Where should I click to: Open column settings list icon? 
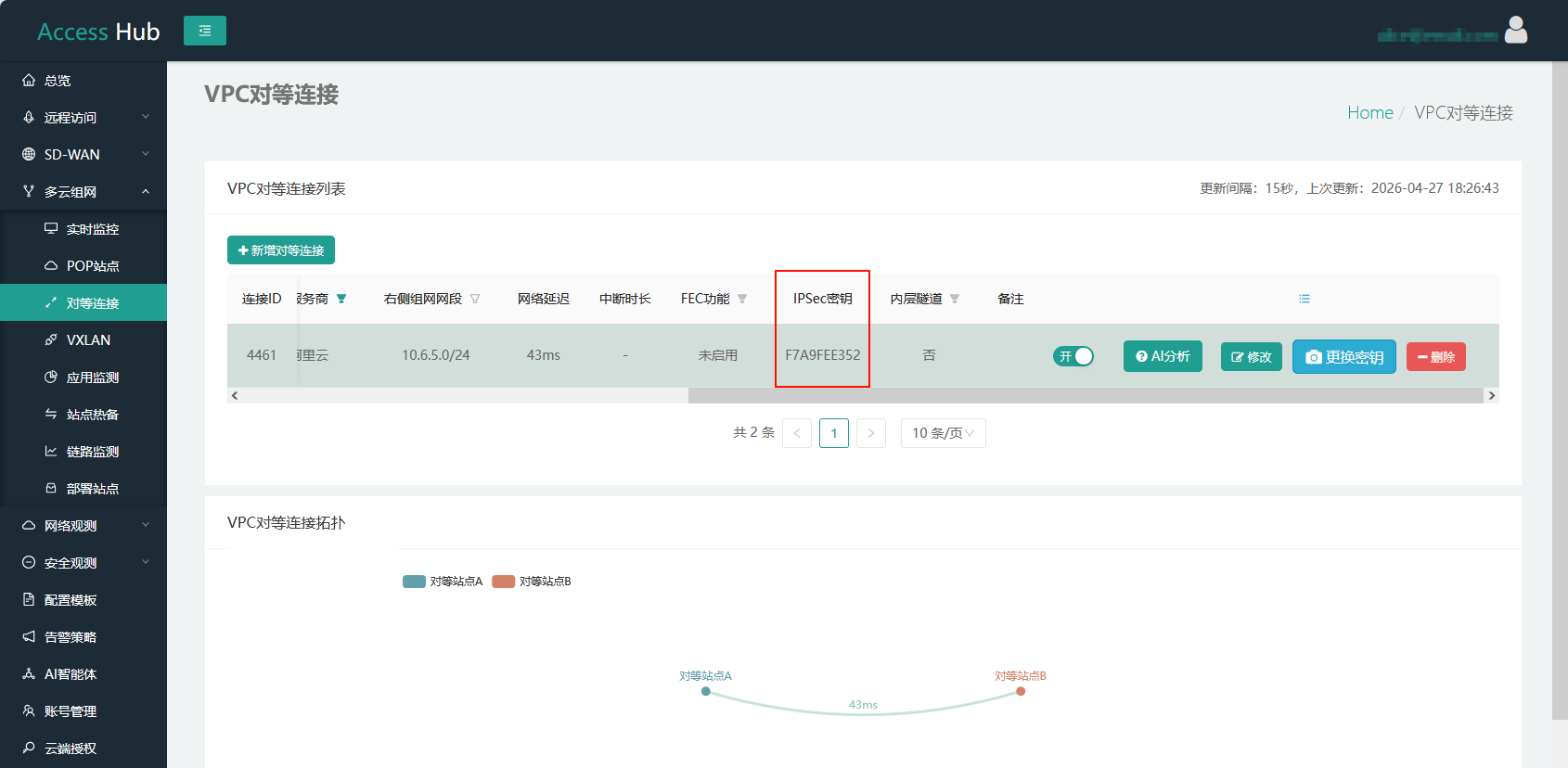1305,299
